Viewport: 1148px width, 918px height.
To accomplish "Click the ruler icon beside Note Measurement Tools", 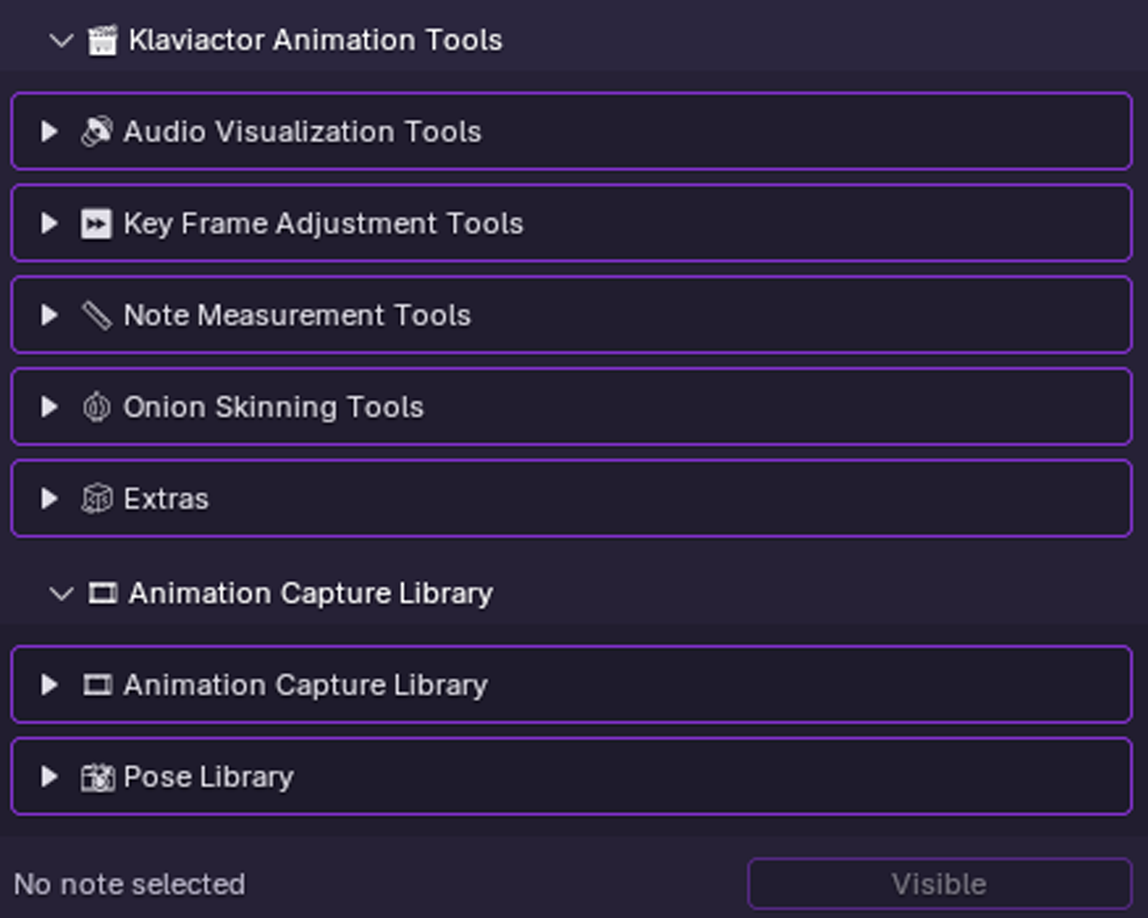I will point(97,315).
